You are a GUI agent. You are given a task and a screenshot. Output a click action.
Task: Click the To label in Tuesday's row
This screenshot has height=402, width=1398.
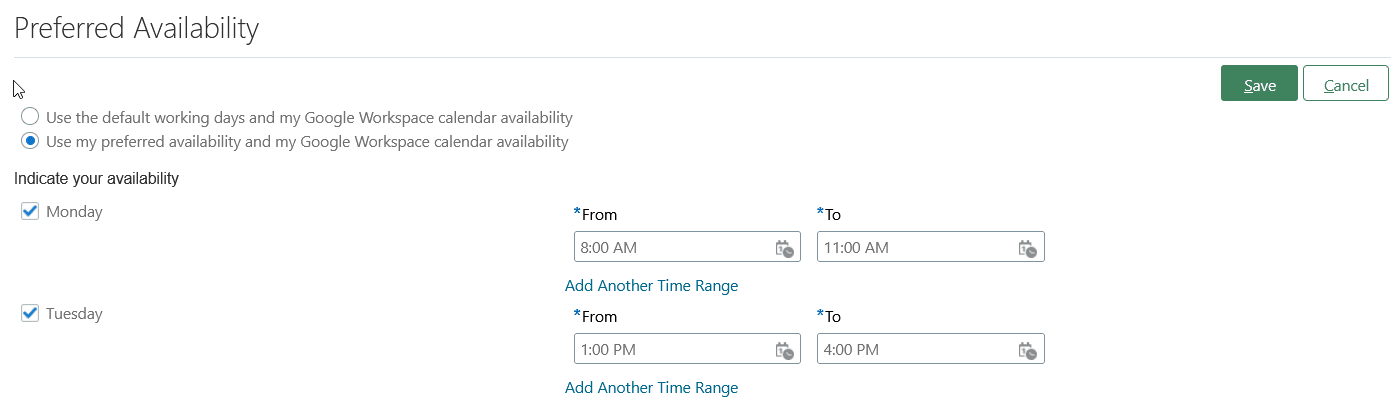pos(833,316)
